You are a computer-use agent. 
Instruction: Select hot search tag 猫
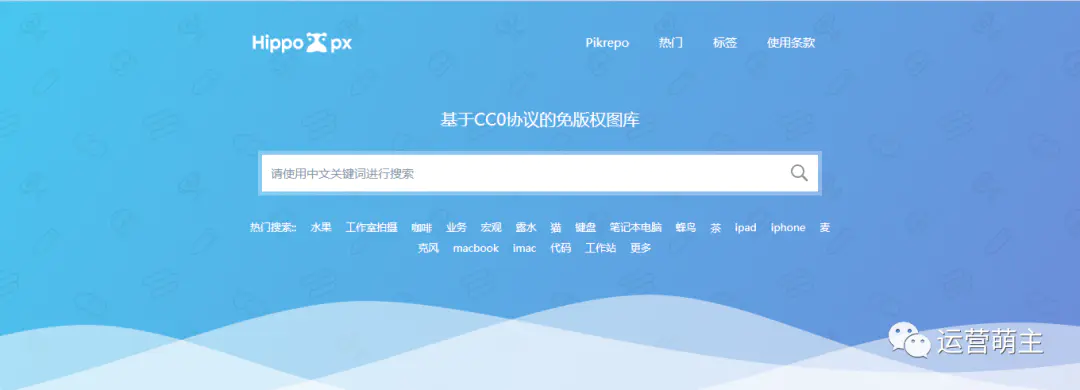pos(556,227)
